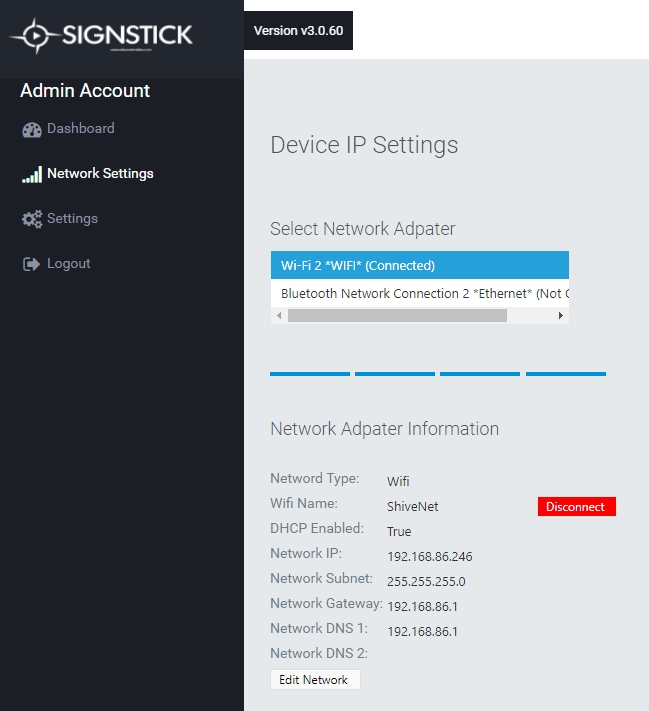This screenshot has height=711, width=649.
Task: Click the adapter list horizontal scrollbar thumb
Action: [397, 315]
